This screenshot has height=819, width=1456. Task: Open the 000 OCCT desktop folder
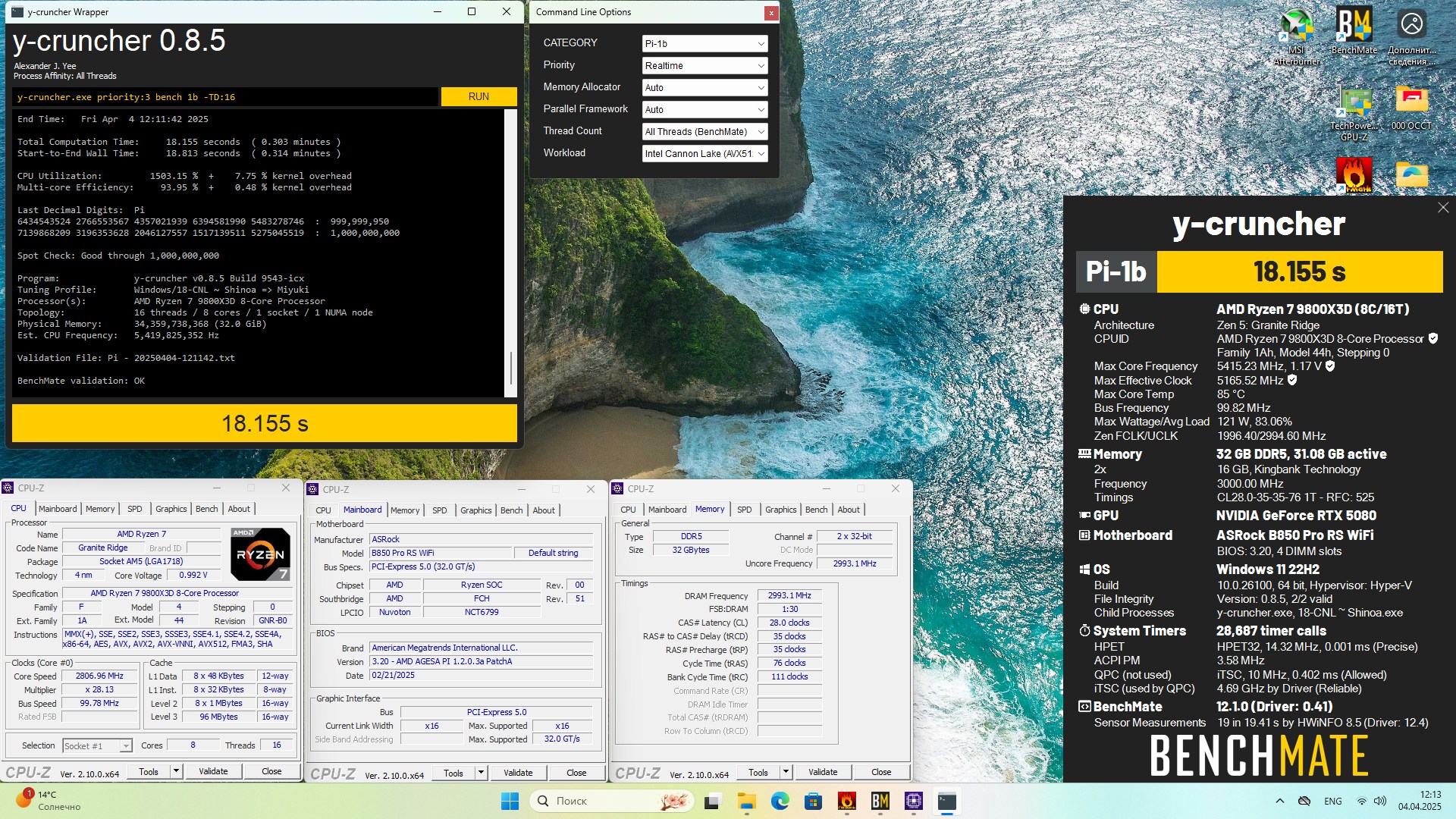[x=1411, y=108]
